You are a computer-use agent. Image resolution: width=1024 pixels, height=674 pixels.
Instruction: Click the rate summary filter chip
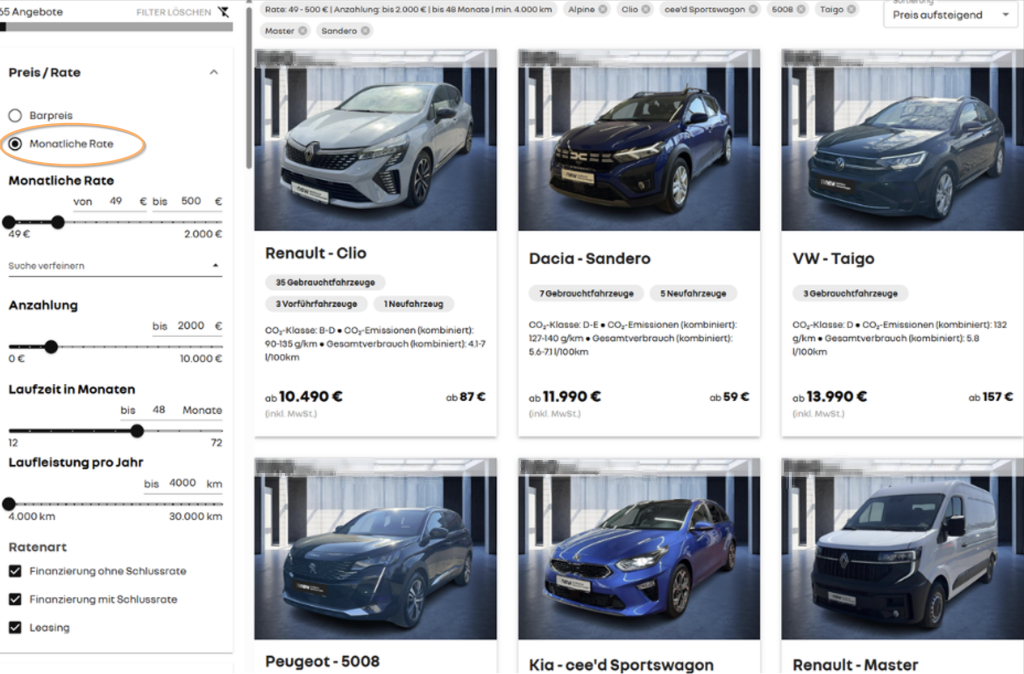[408, 9]
